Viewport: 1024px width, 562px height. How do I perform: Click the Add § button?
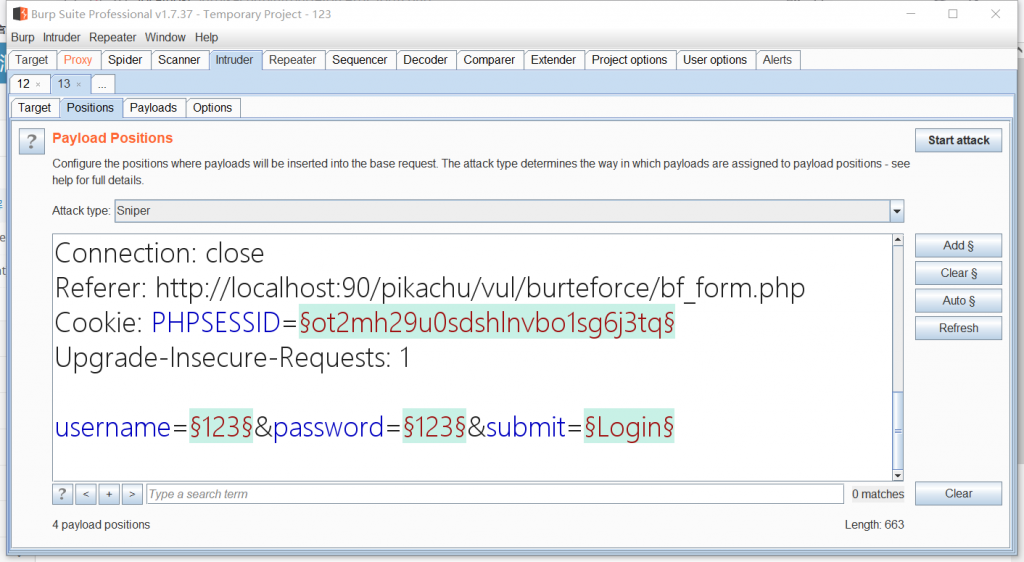[x=958, y=246]
